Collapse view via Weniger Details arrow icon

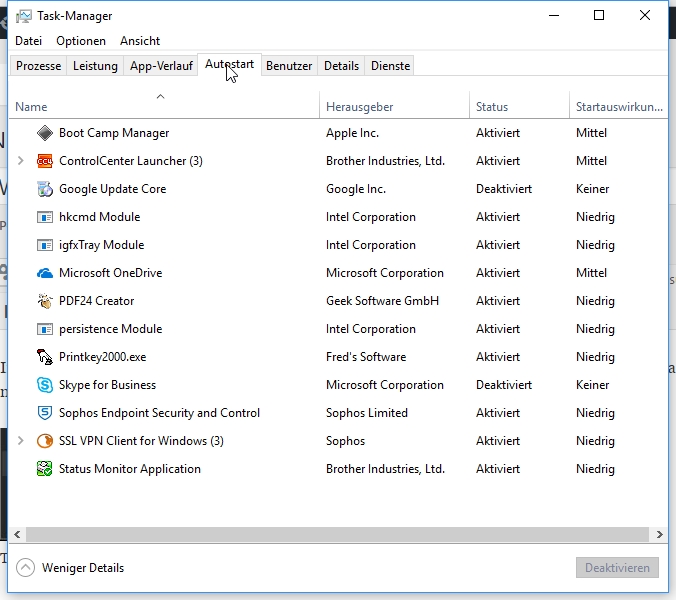coord(25,568)
